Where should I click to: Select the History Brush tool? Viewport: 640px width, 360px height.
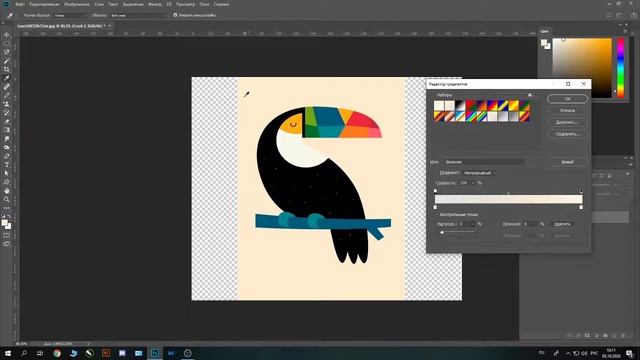(x=7, y=113)
